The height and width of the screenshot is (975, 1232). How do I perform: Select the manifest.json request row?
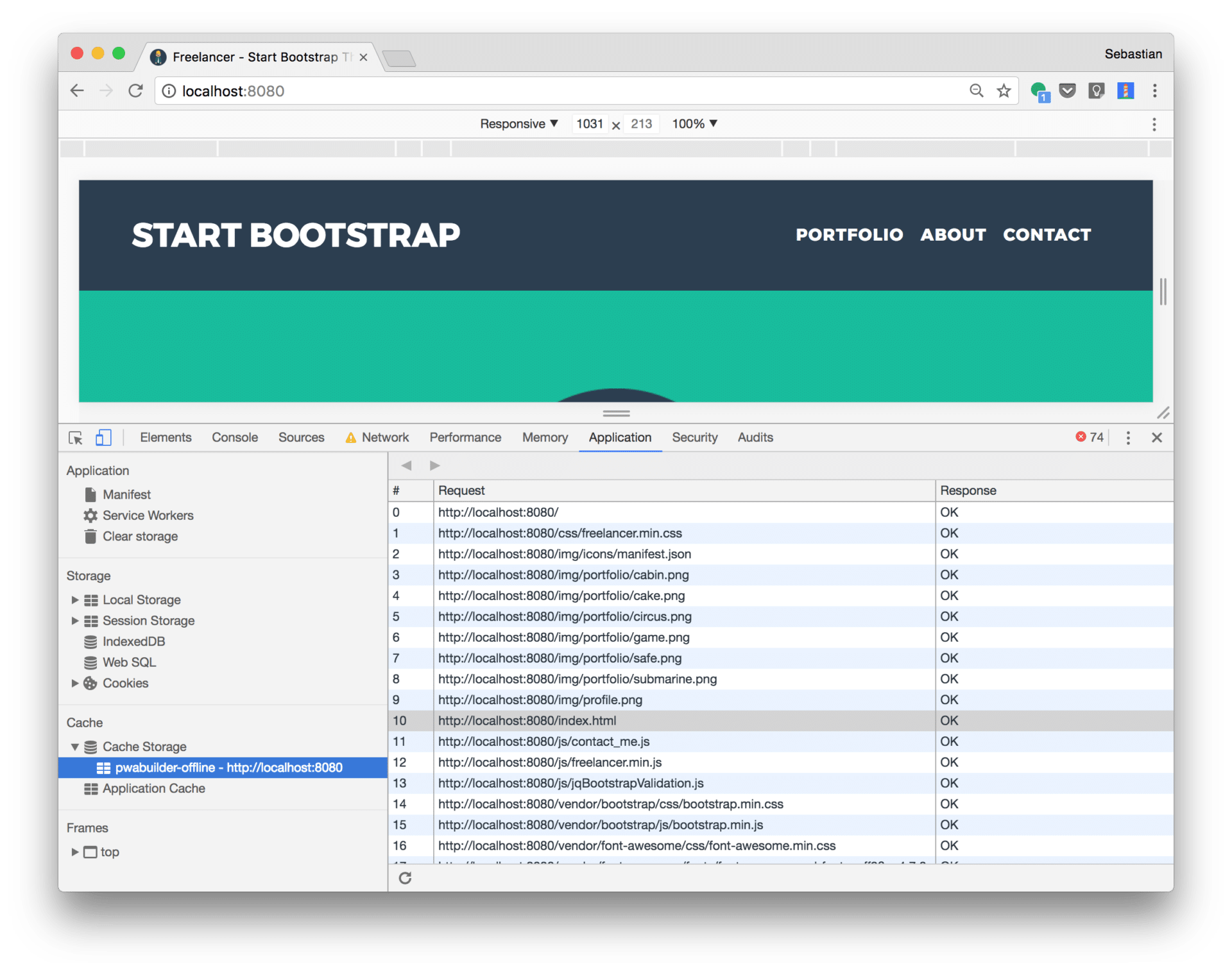pyautogui.click(x=781, y=554)
